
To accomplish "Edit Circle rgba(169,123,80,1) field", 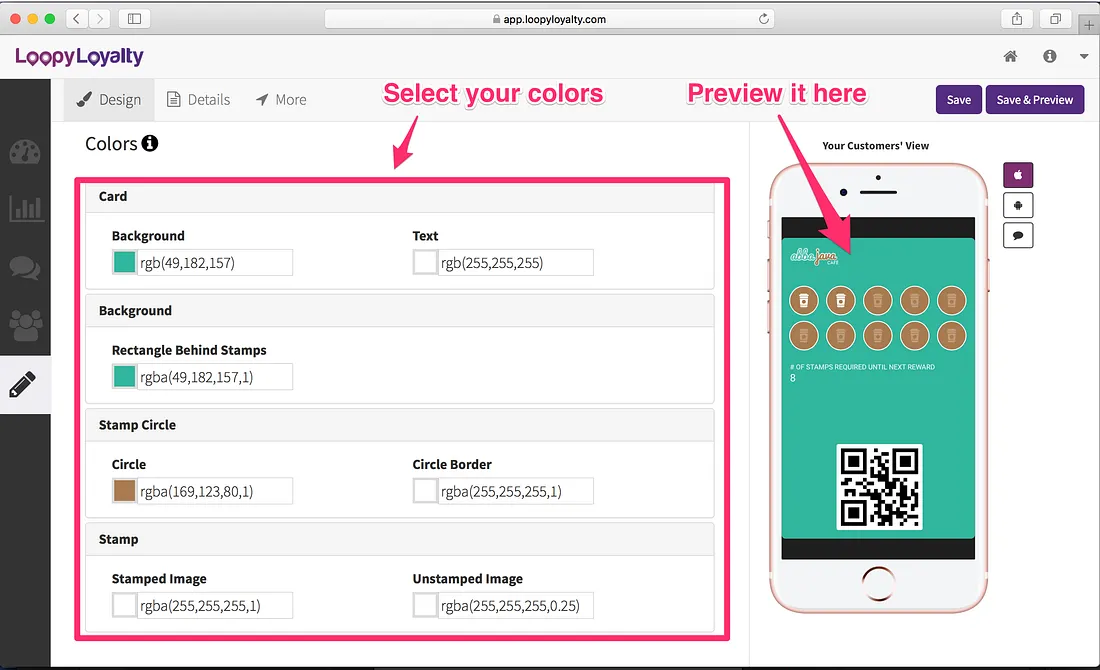I will [215, 491].
